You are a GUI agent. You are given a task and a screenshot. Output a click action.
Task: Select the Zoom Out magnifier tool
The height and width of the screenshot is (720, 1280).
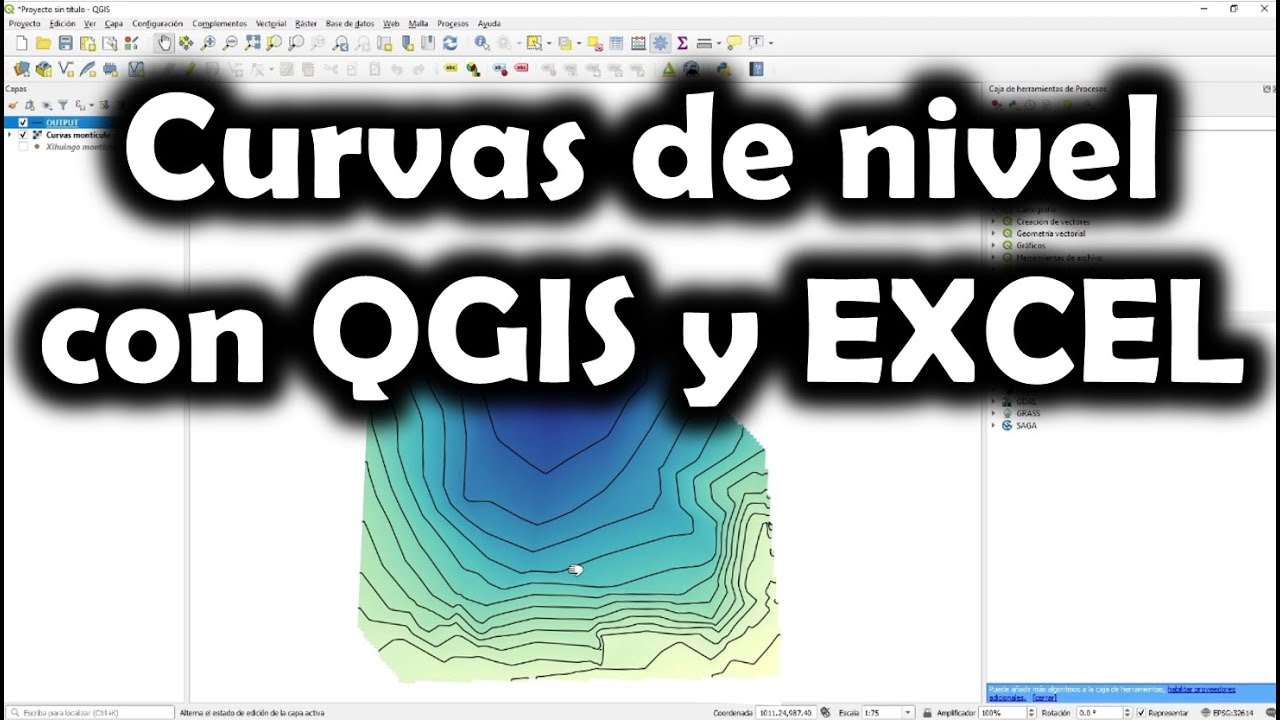coord(230,43)
